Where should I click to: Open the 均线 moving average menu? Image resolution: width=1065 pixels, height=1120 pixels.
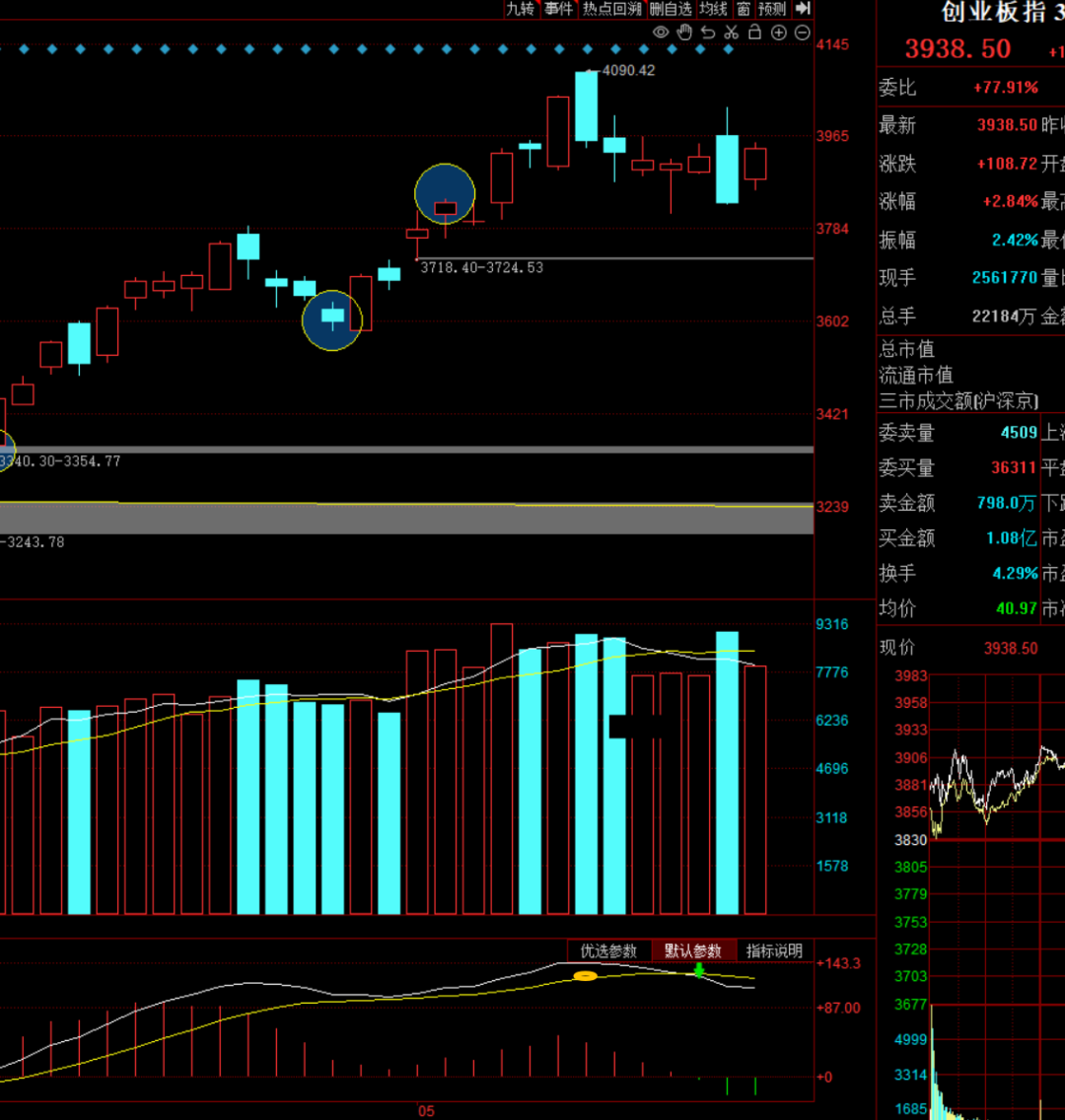pos(713,9)
